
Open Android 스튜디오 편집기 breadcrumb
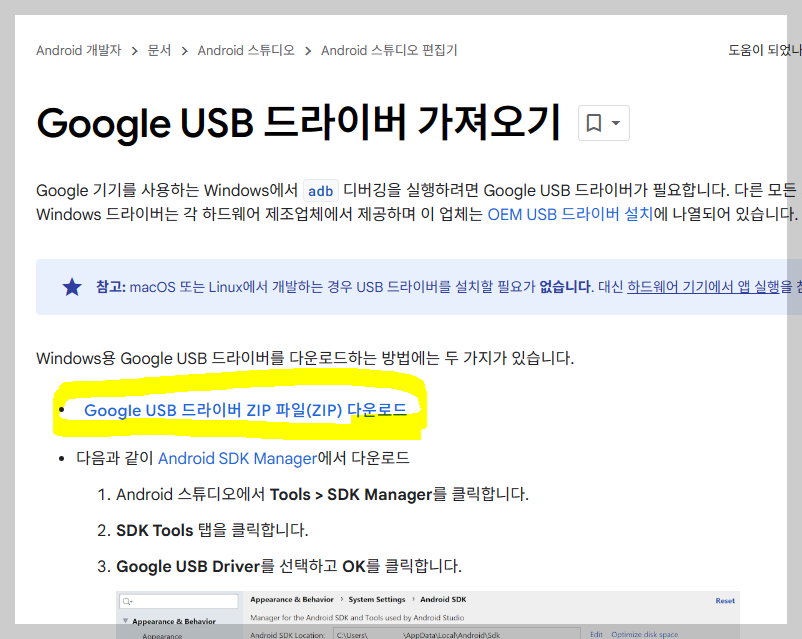pos(389,50)
